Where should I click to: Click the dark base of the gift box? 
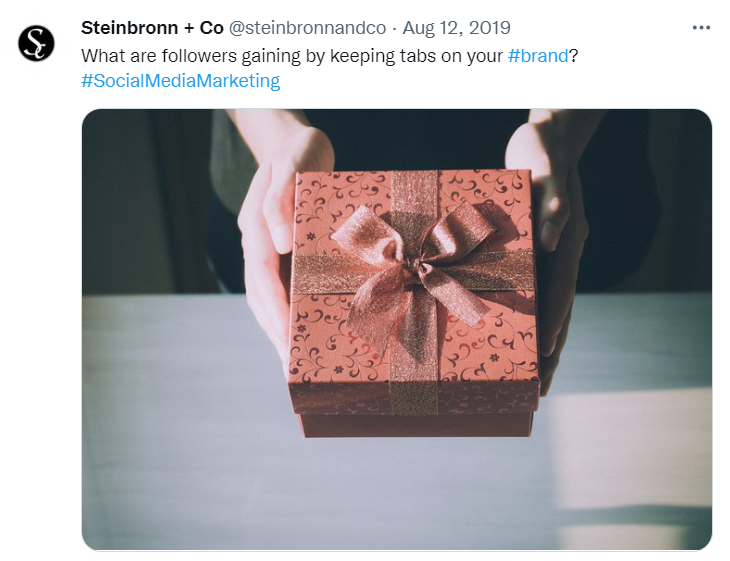(x=416, y=425)
